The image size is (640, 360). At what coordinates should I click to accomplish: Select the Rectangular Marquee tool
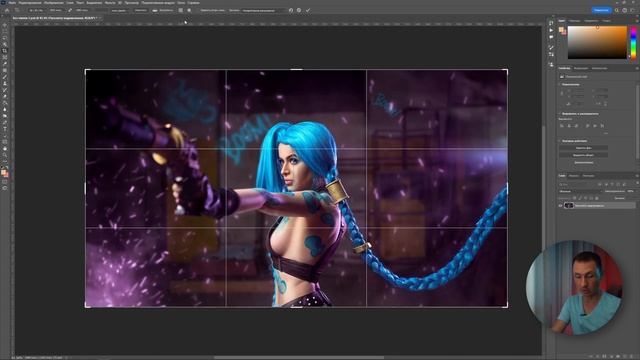[4, 31]
